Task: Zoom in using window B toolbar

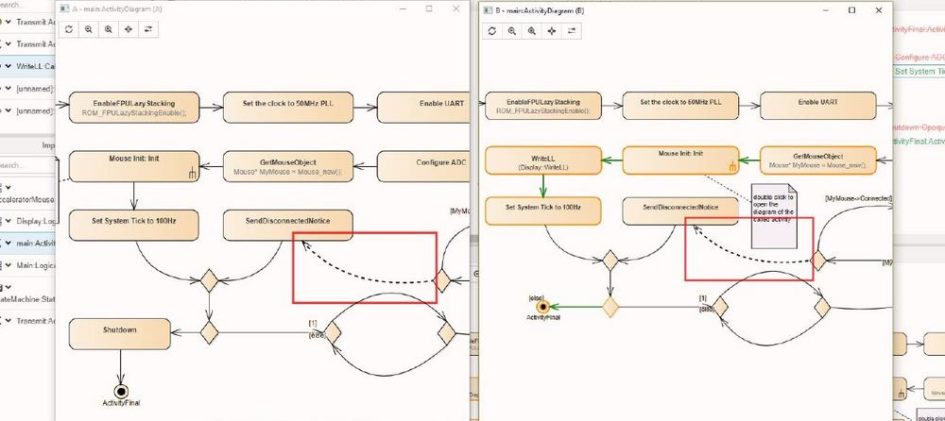Action: [x=532, y=31]
